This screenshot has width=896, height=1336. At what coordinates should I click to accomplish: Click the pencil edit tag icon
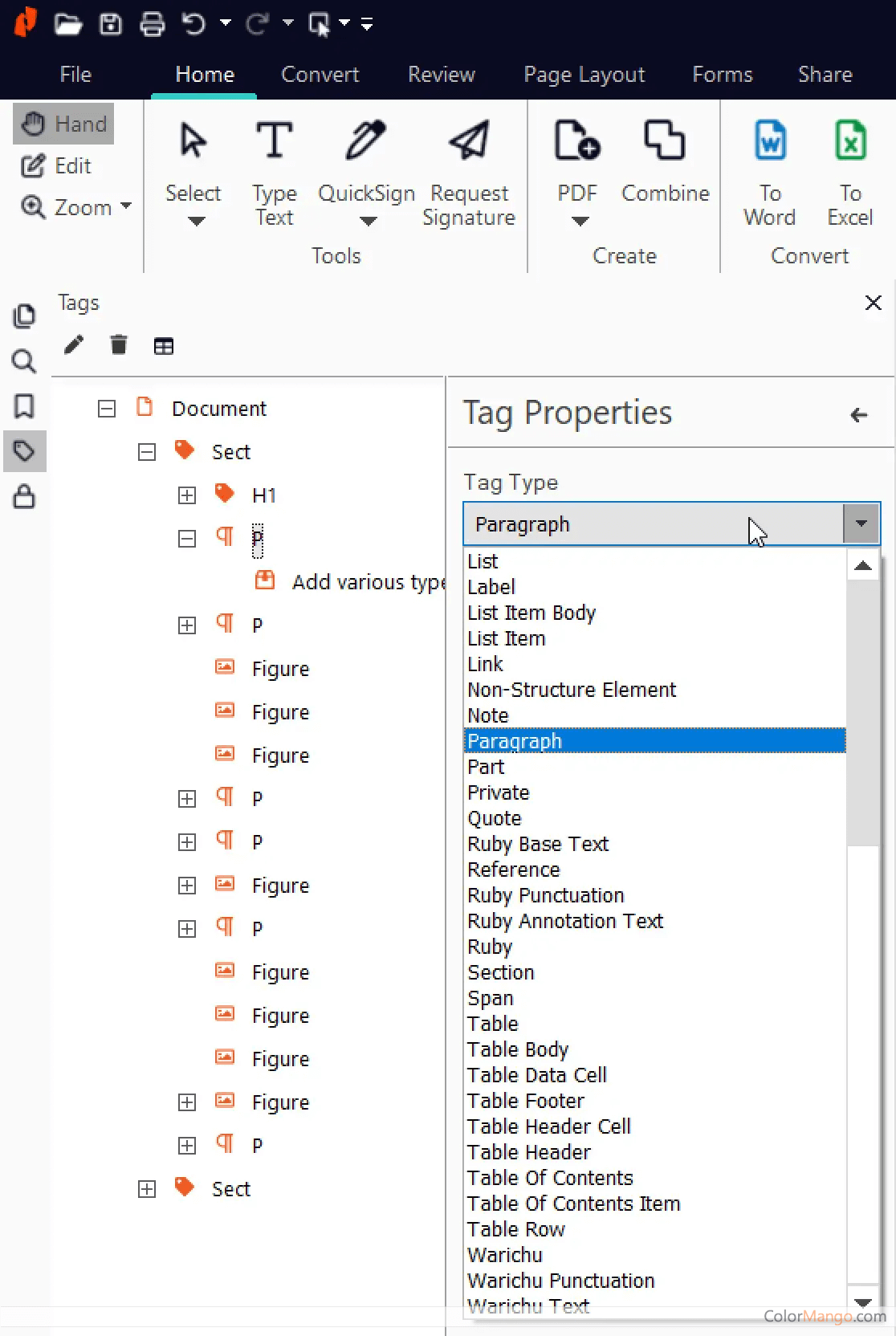tap(74, 345)
